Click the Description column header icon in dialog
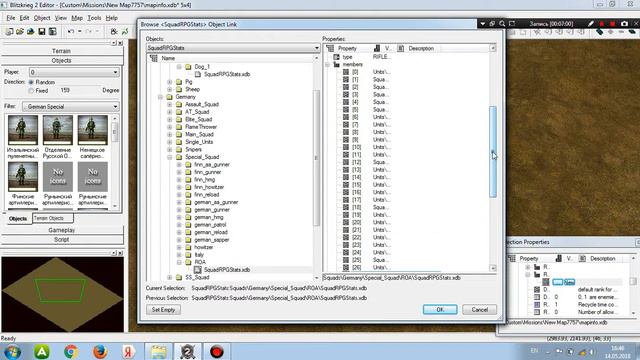The height and width of the screenshot is (360, 640). click(401, 48)
